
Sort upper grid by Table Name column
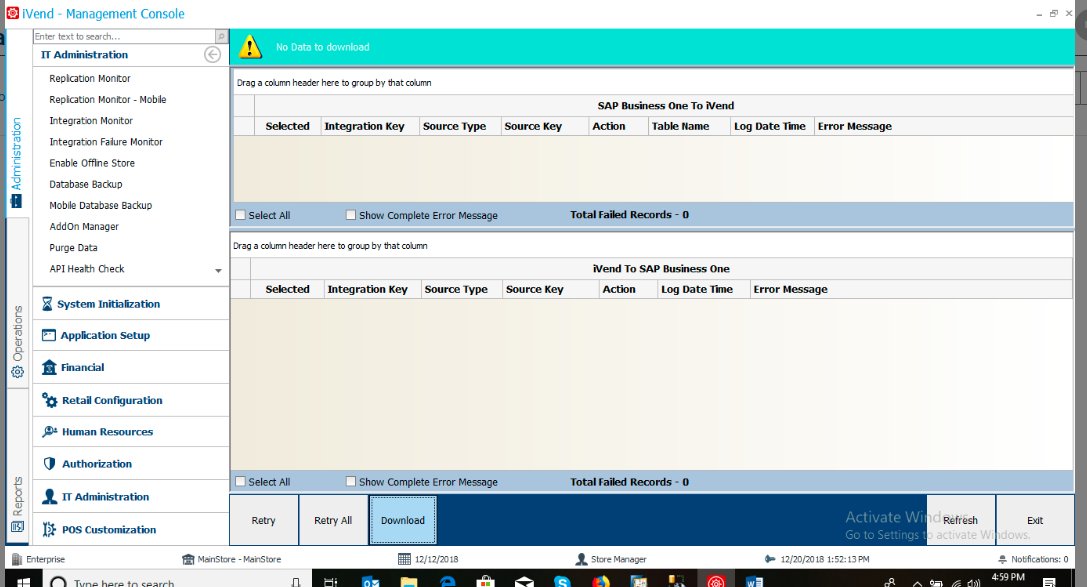tap(688, 126)
